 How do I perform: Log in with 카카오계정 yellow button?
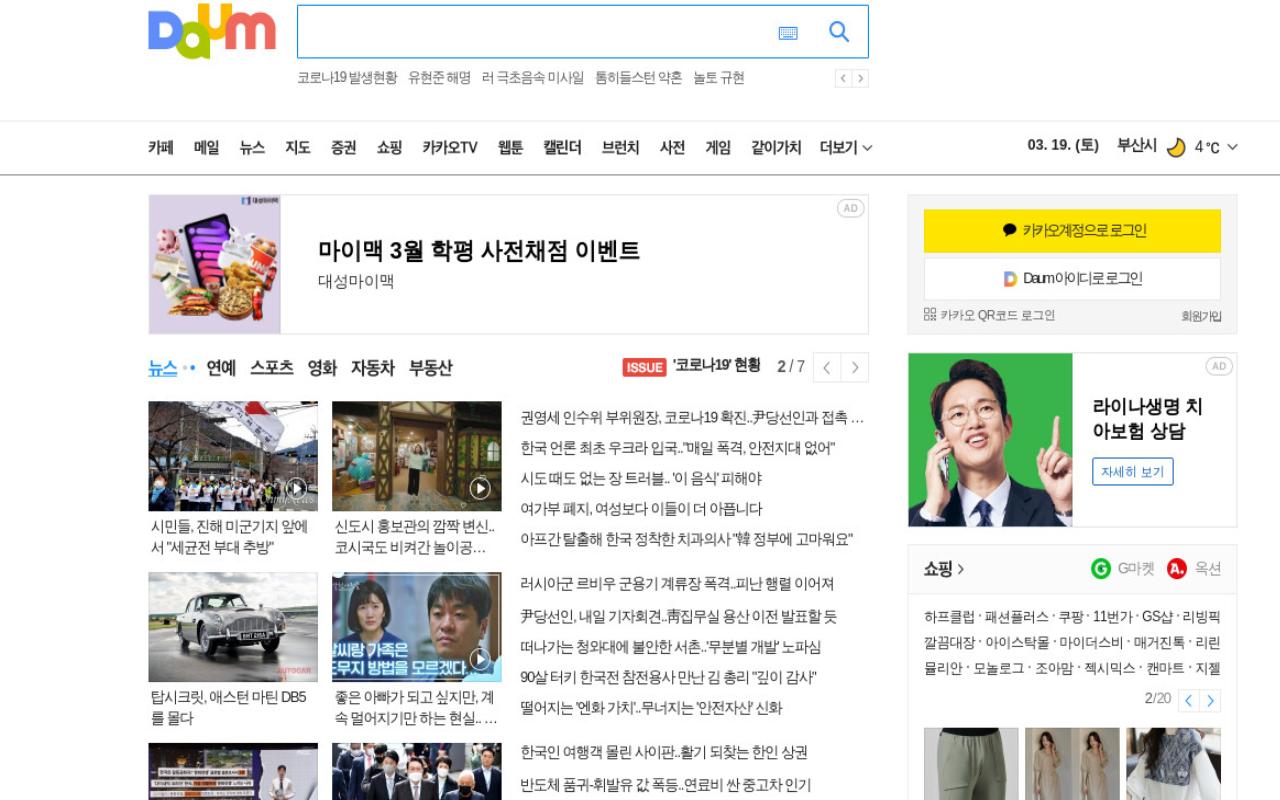click(1072, 230)
